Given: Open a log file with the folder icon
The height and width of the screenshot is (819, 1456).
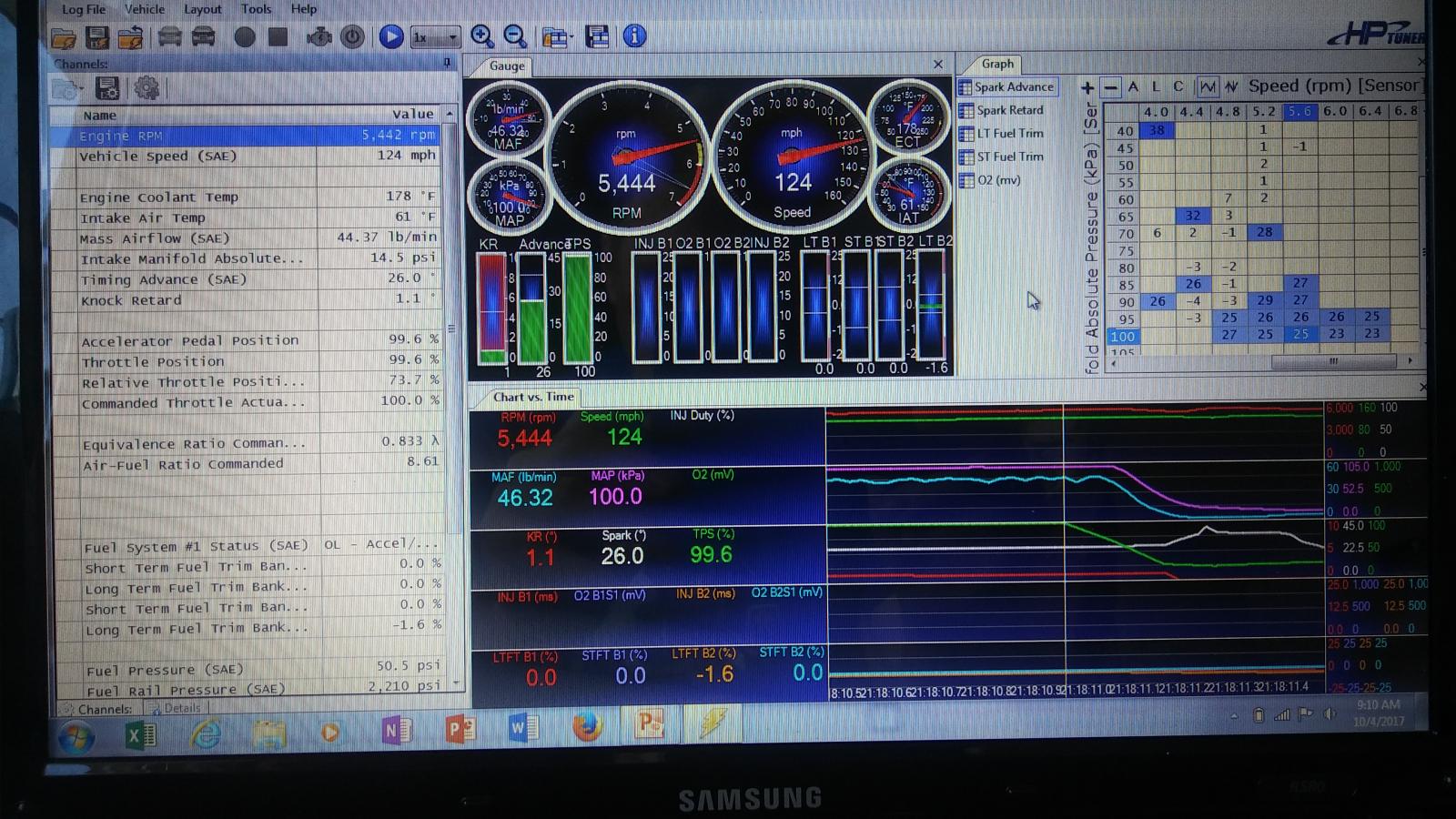Looking at the screenshot, I should tap(65, 37).
